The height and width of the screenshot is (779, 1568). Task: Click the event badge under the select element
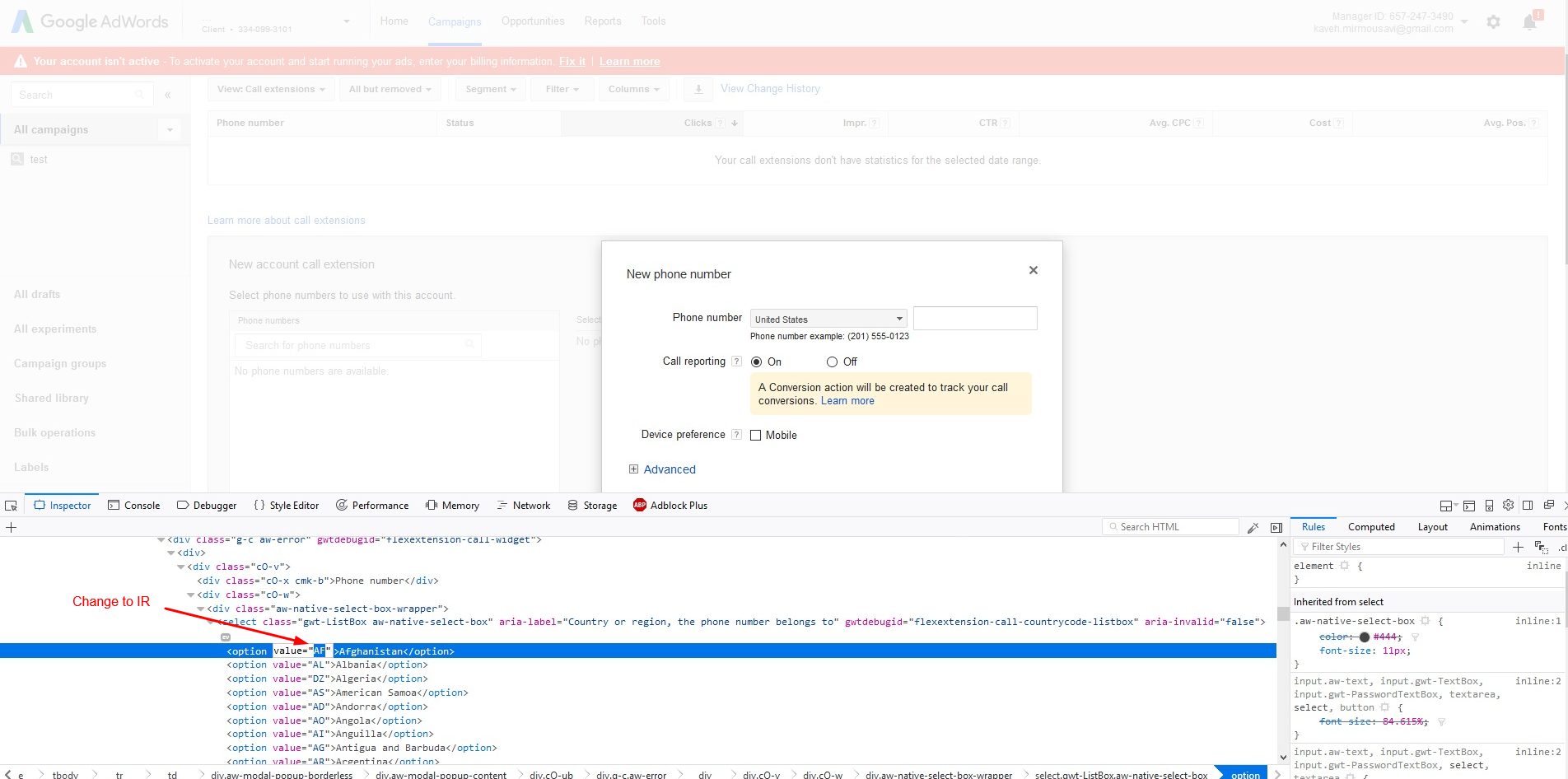tap(226, 637)
